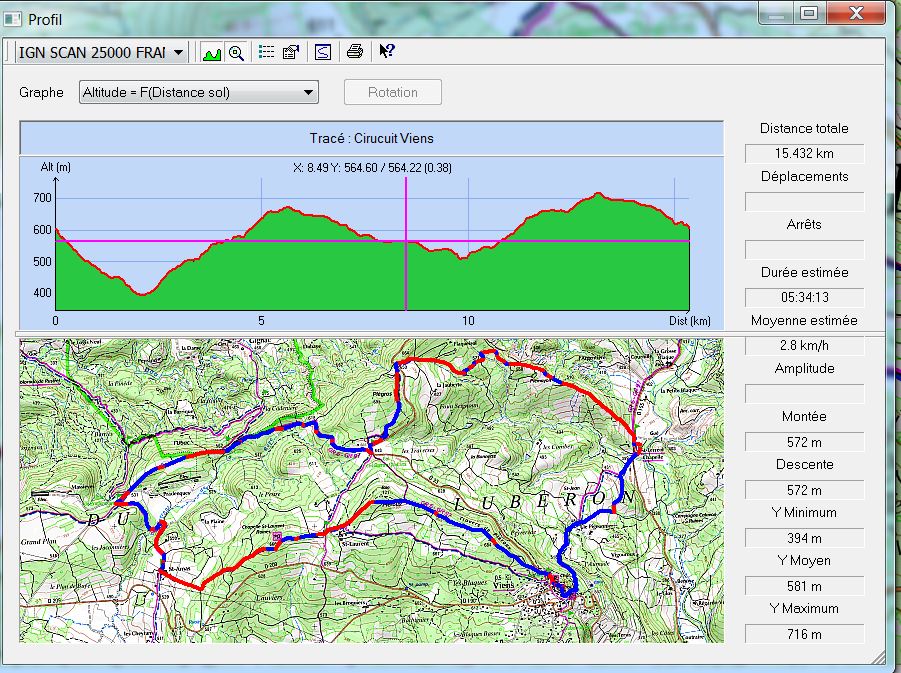The height and width of the screenshot is (673, 901).
Task: Open the IGN SCAN 25000 map dropdown
Action: (x=101, y=52)
